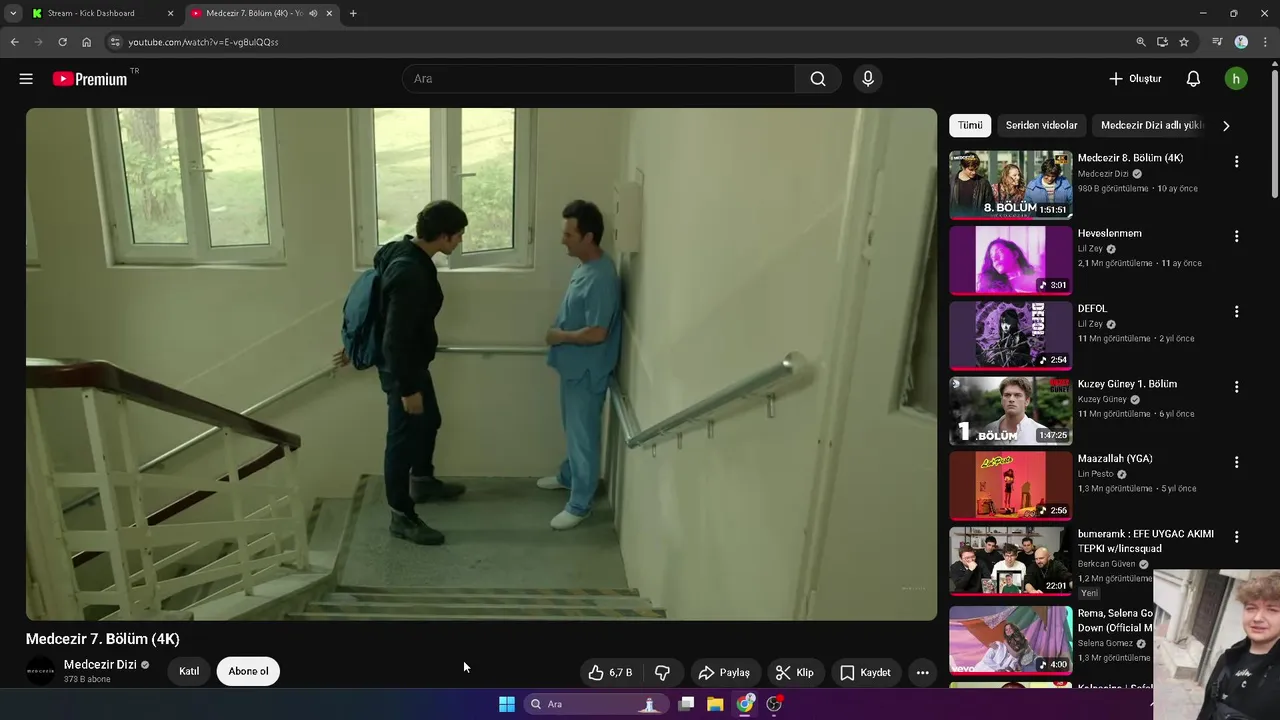The width and height of the screenshot is (1280, 720).
Task: Open the media controls icon in toolbar
Action: tap(1217, 42)
